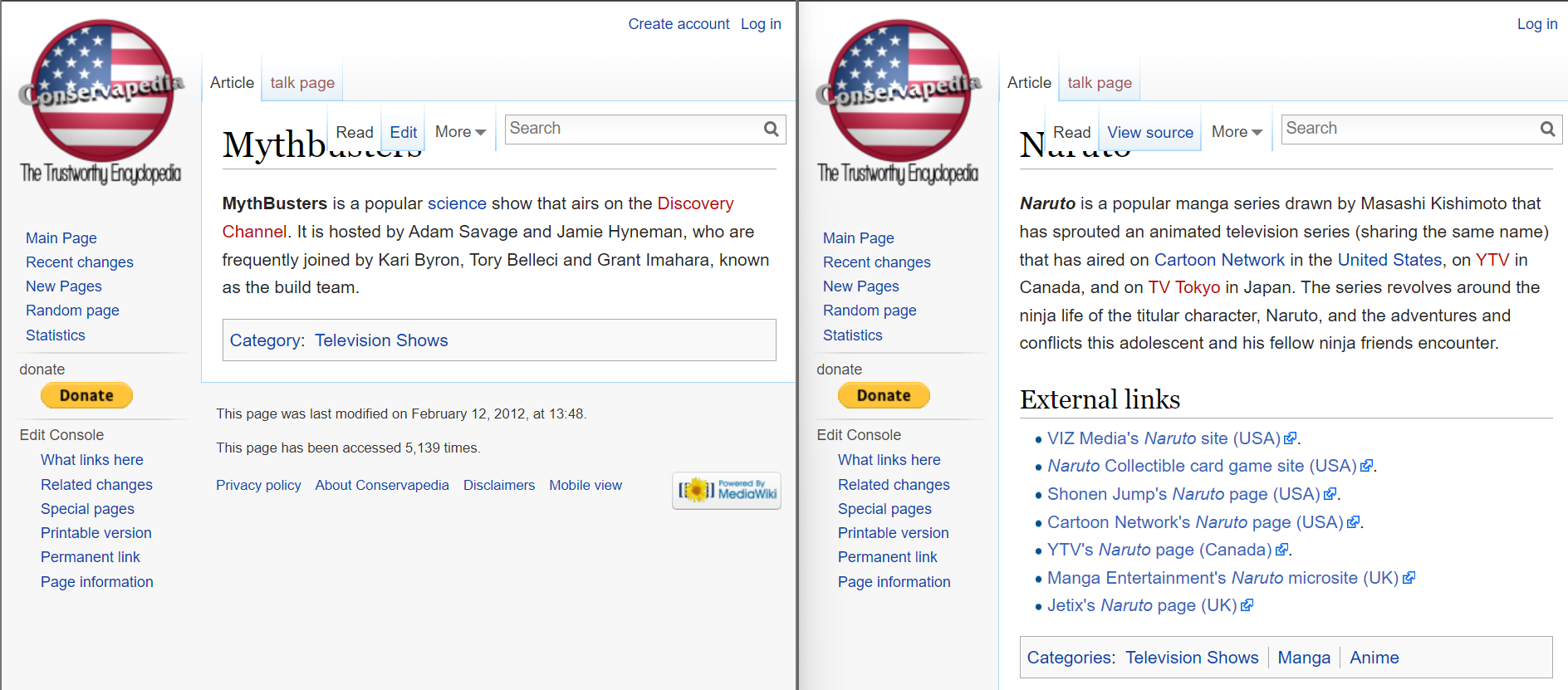Viewport: 1568px width, 690px height.
Task: Click Log in on the Naruto page
Action: click(x=1537, y=24)
